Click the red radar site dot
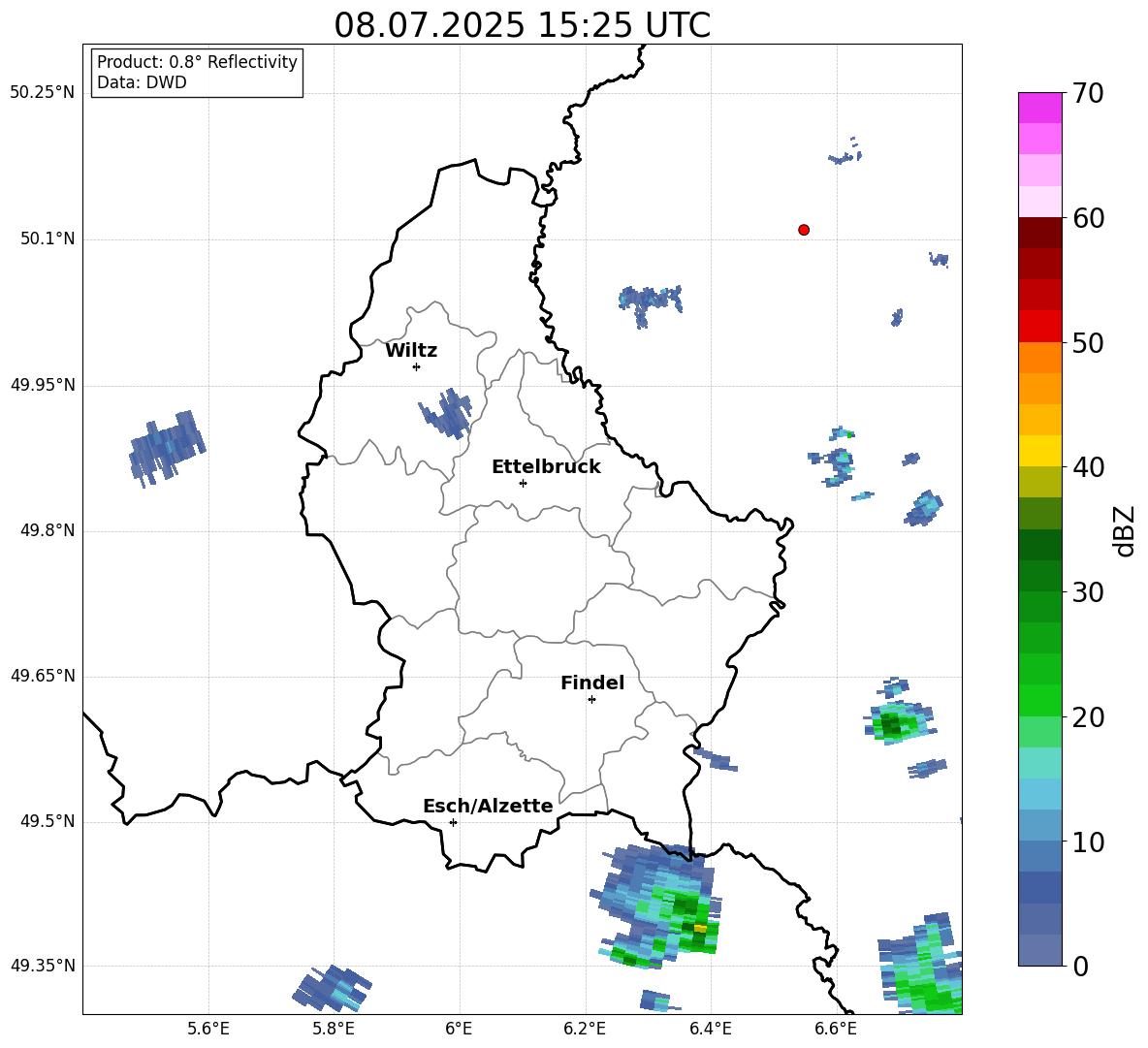1148x1048 pixels. (804, 230)
